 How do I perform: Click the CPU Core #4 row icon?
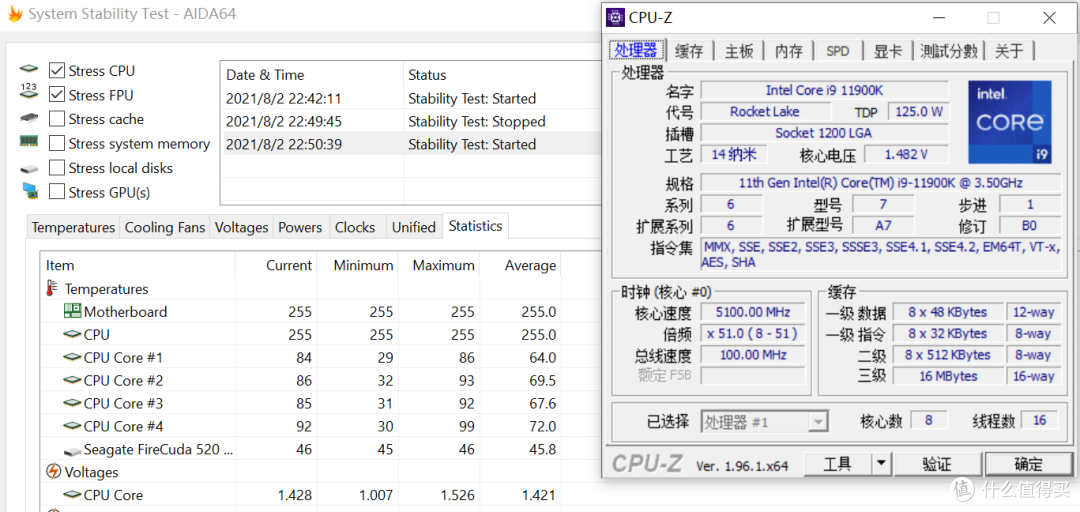click(x=72, y=426)
